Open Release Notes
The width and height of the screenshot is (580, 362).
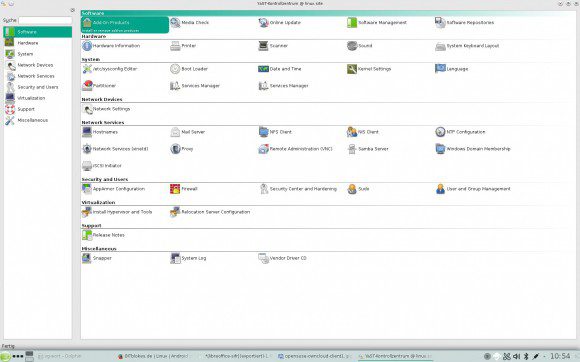click(x=103, y=235)
